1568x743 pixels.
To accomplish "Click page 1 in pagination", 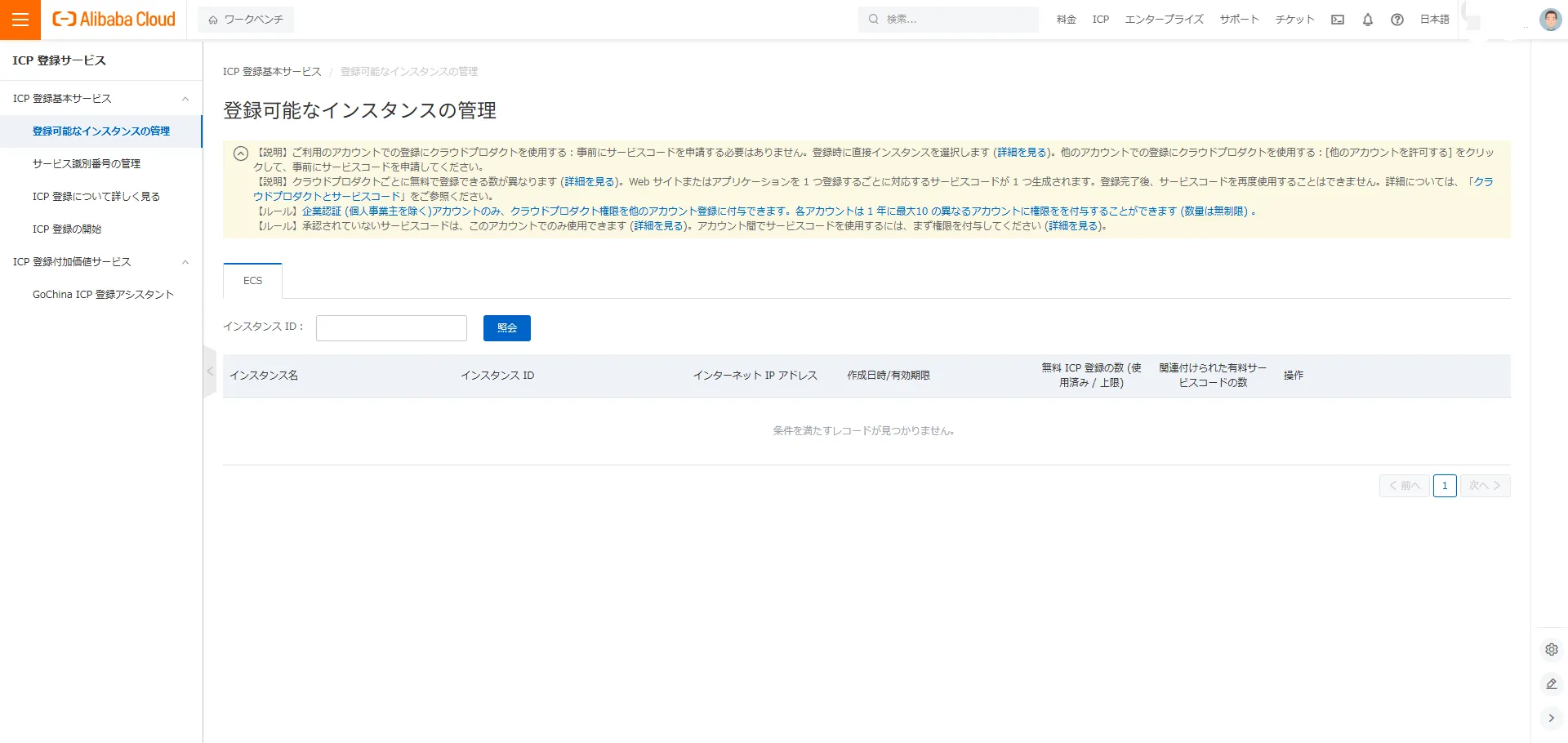I will [1445, 486].
